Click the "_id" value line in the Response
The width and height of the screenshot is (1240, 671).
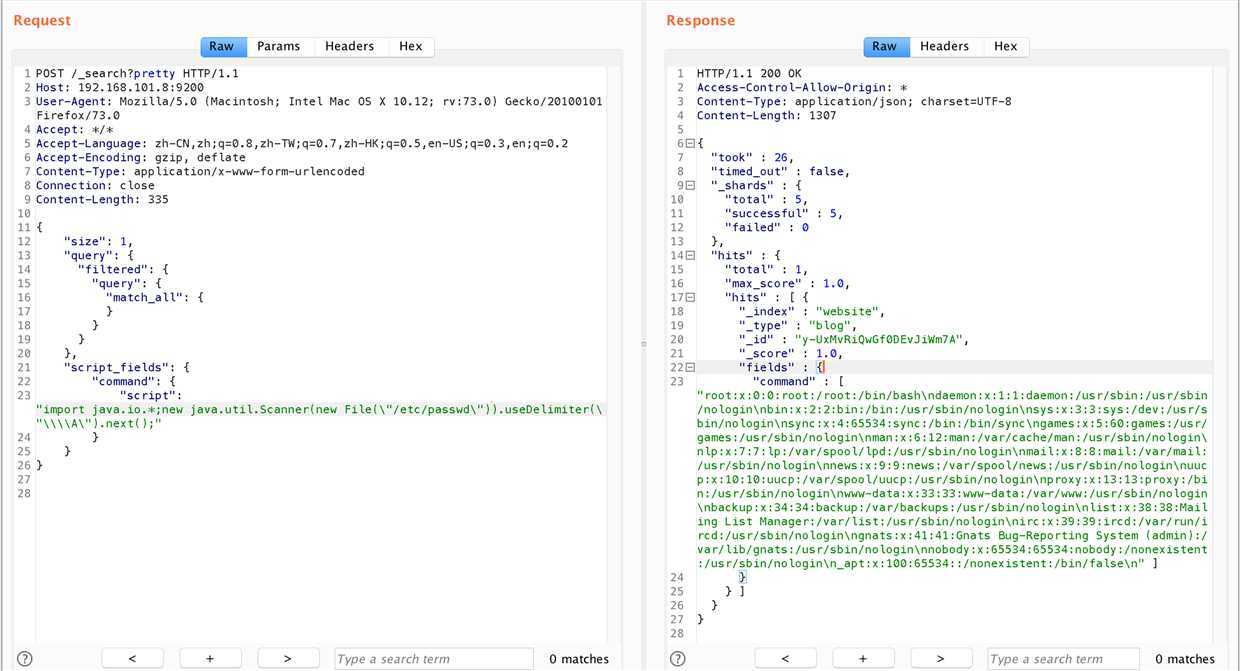point(855,340)
